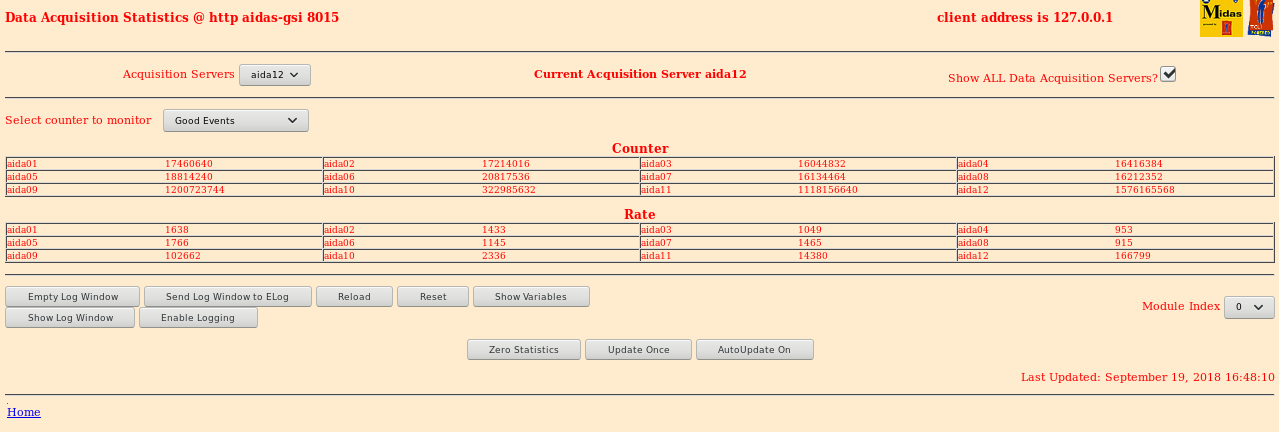Image resolution: width=1279 pixels, height=432 pixels.
Task: Select counter value 322985632 for aida10
Action: (509, 190)
